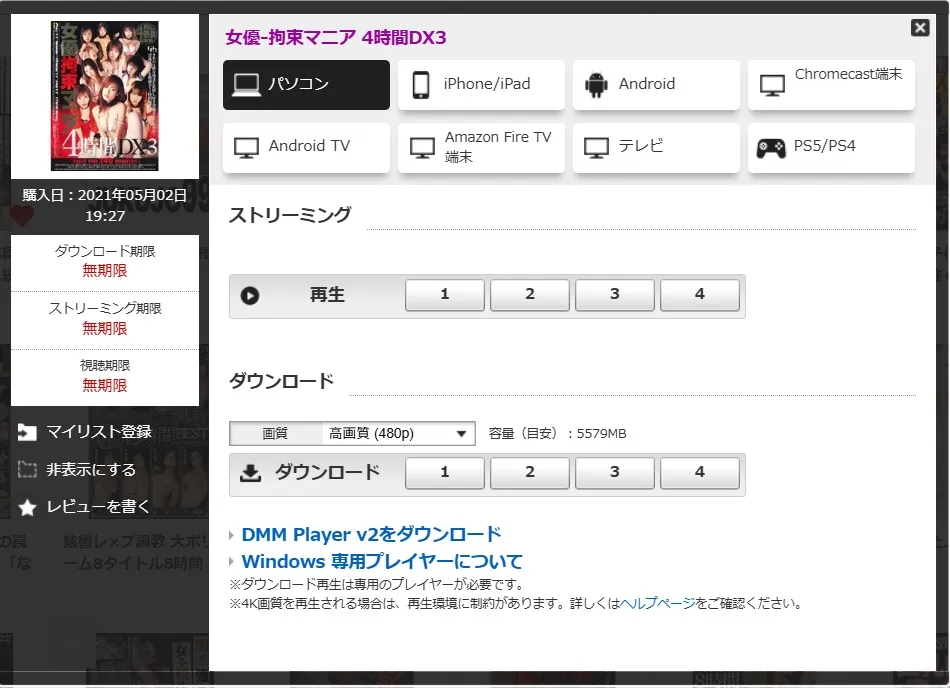The height and width of the screenshot is (688, 950).
Task: Choose the Android robot icon tab
Action: (x=597, y=85)
